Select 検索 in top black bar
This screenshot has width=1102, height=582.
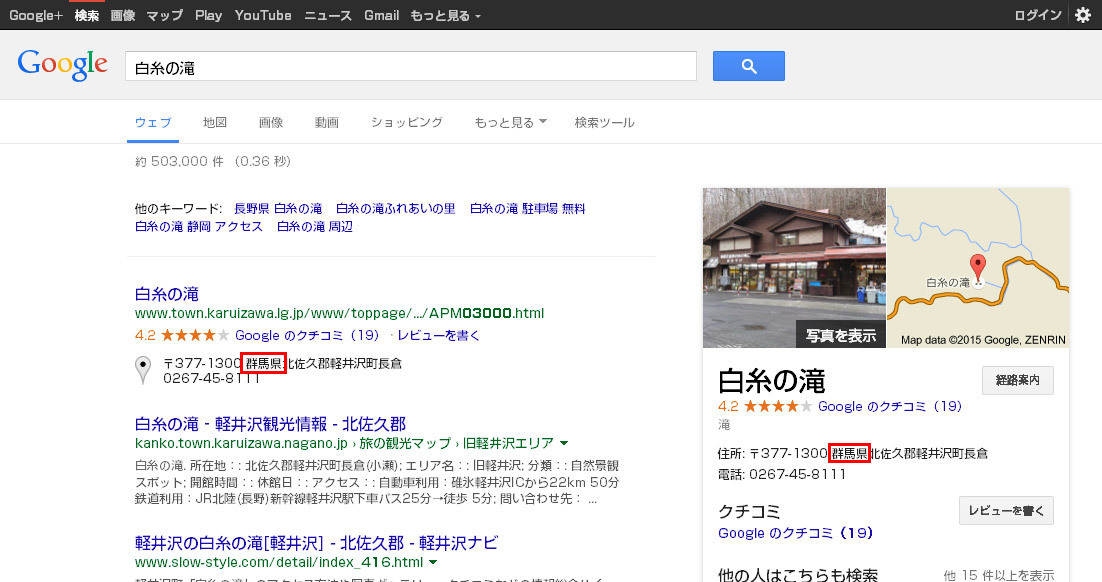87,15
